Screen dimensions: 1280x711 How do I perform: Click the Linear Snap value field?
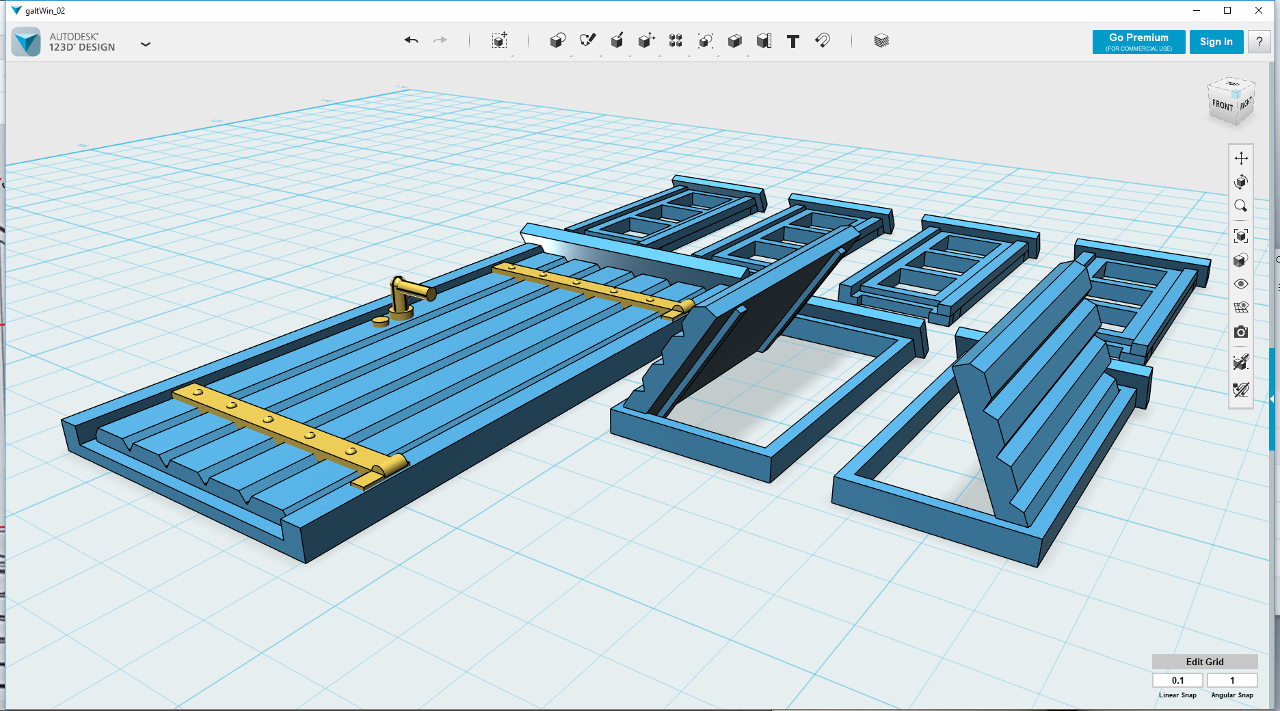click(x=1178, y=681)
